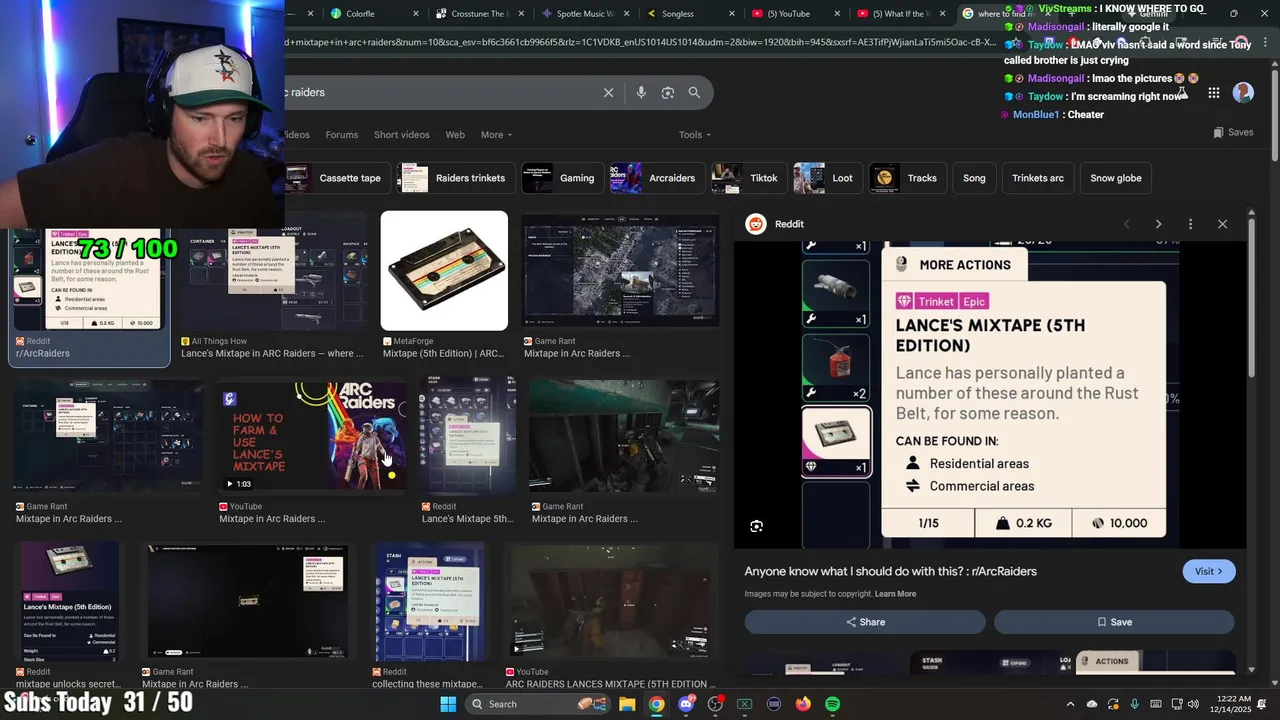Click the browser address bar URL
This screenshot has height=720, width=1280.
pyautogui.click(x=640, y=42)
